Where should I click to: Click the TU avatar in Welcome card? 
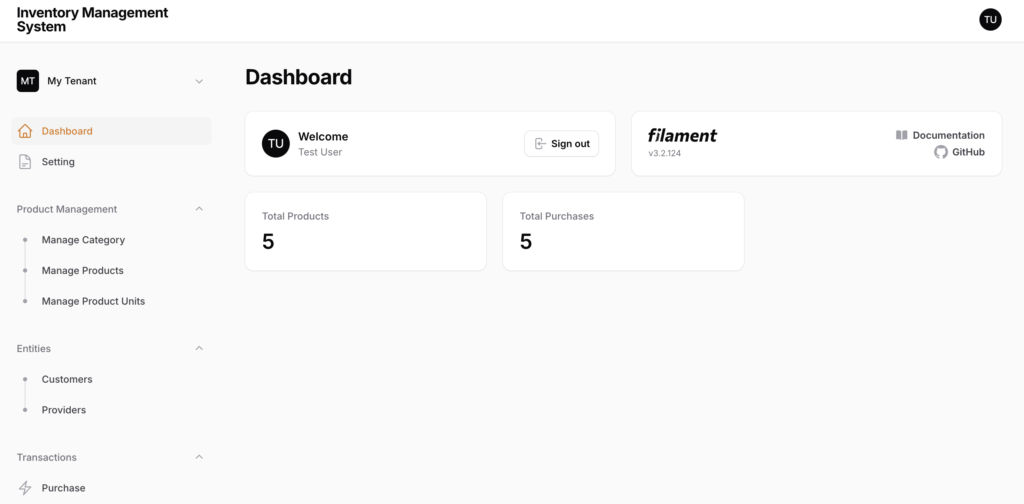[x=276, y=144]
